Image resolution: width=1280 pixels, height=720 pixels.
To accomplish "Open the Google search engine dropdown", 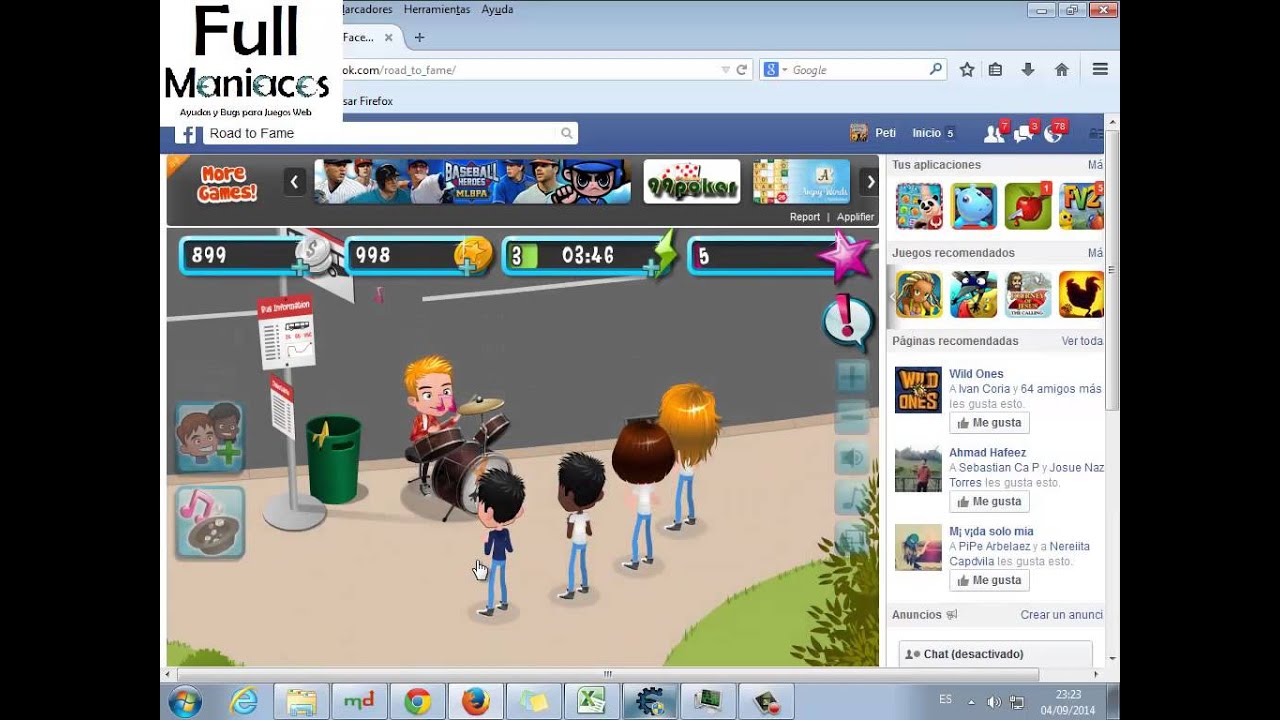I will pos(775,69).
